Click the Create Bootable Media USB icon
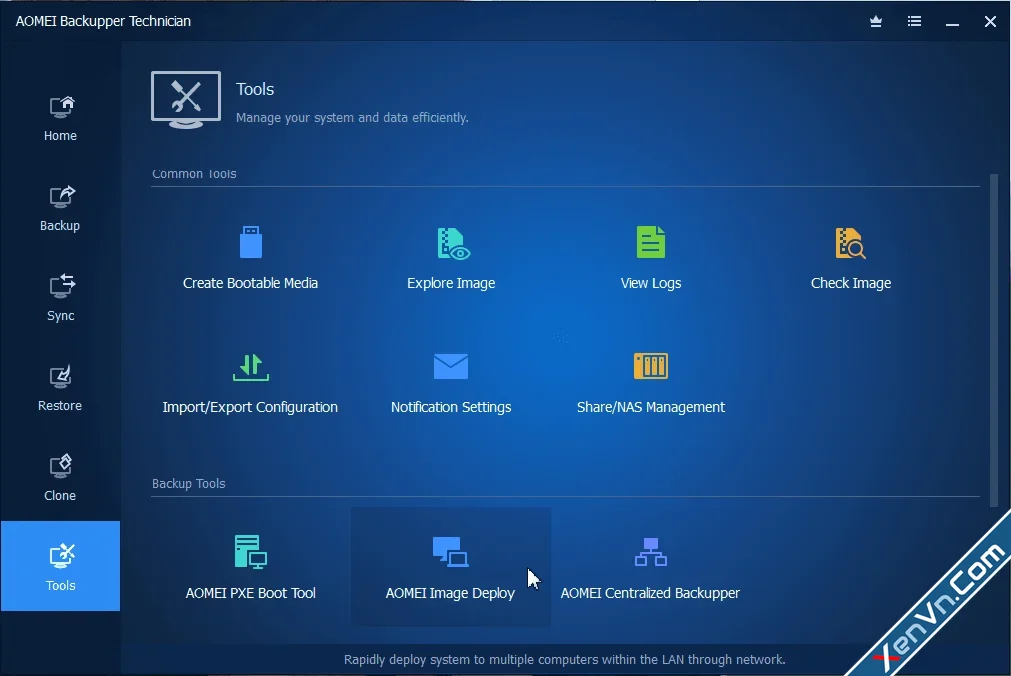 [251, 243]
